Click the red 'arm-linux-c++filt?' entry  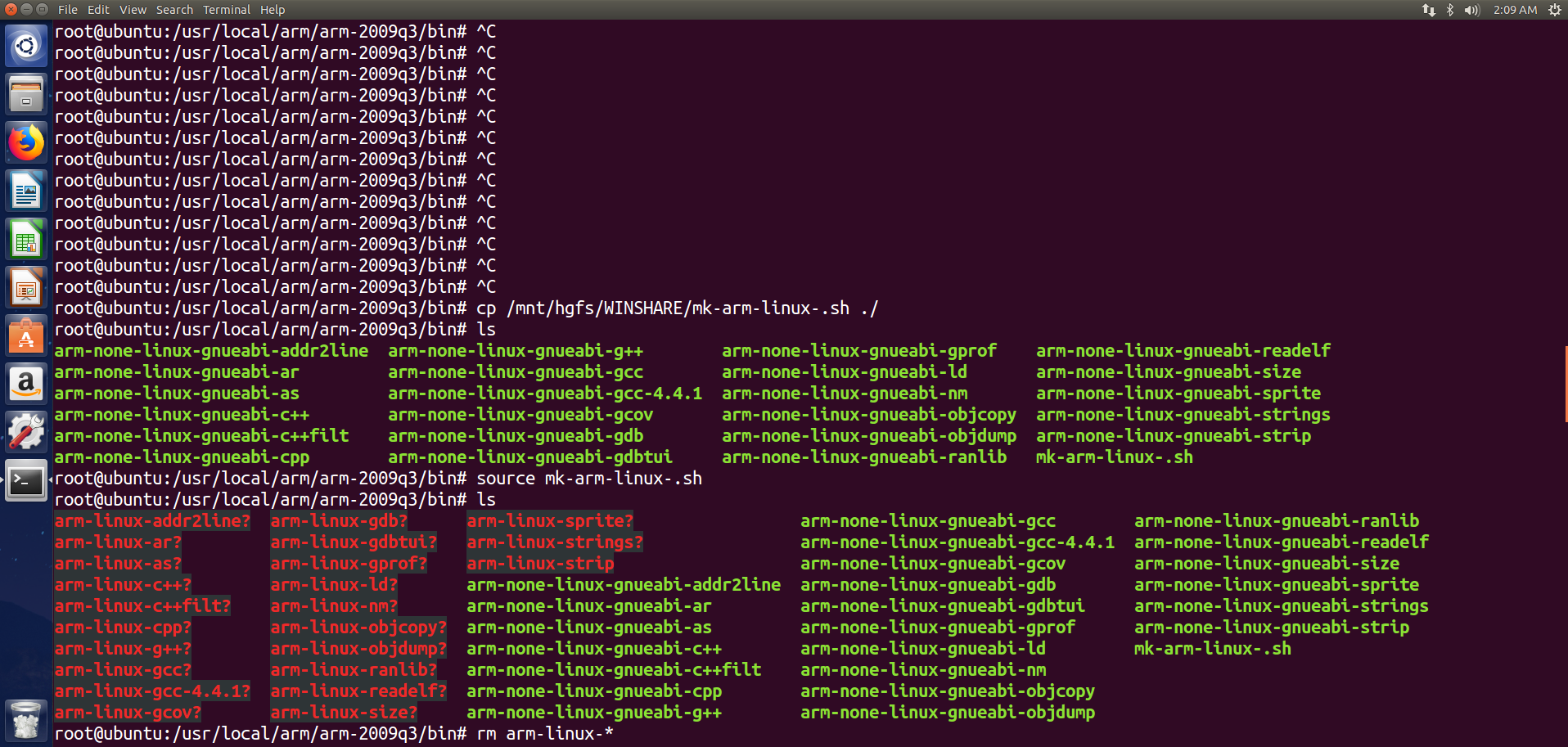point(142,606)
